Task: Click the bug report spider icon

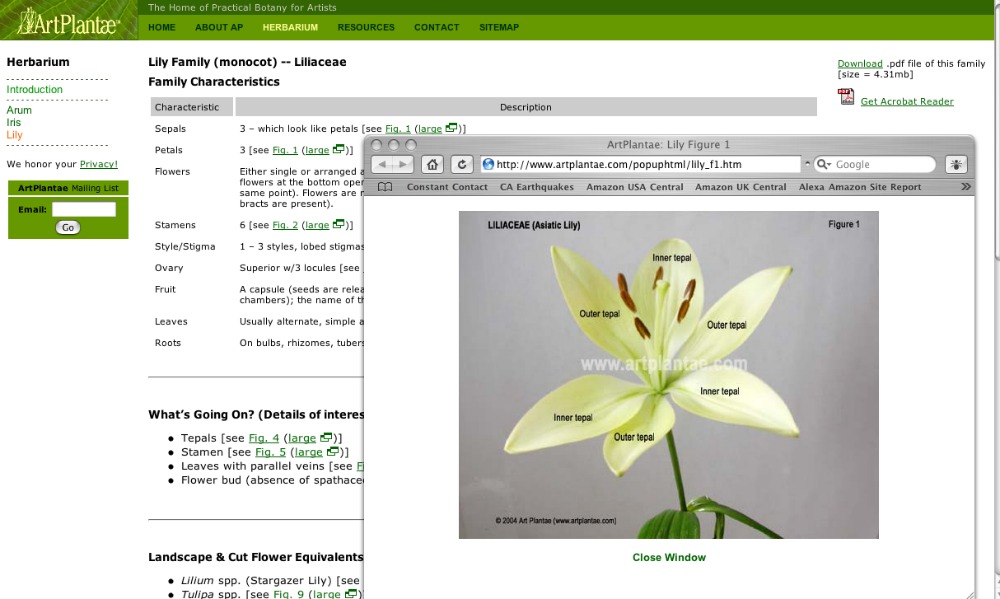Action: (957, 164)
